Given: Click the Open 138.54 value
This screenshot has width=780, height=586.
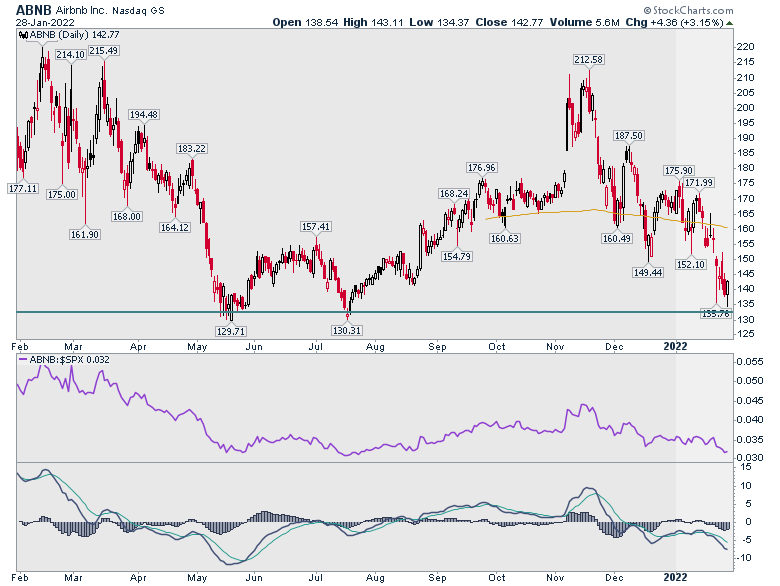Looking at the screenshot, I should [x=305, y=22].
